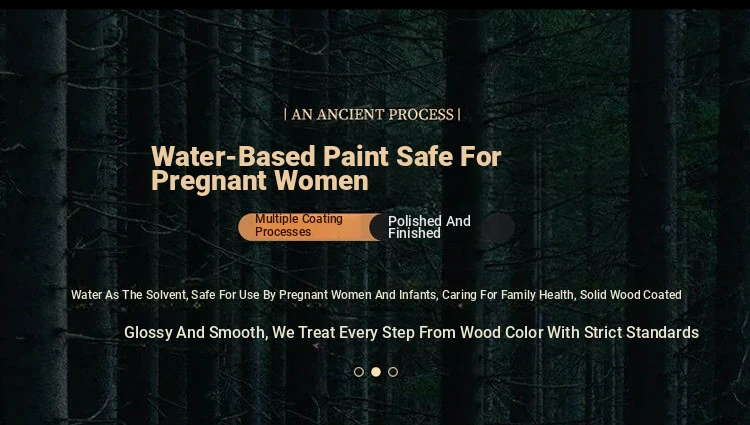Click the vertical bar after AN ANCIENT PROCESS

pyautogui.click(x=459, y=115)
